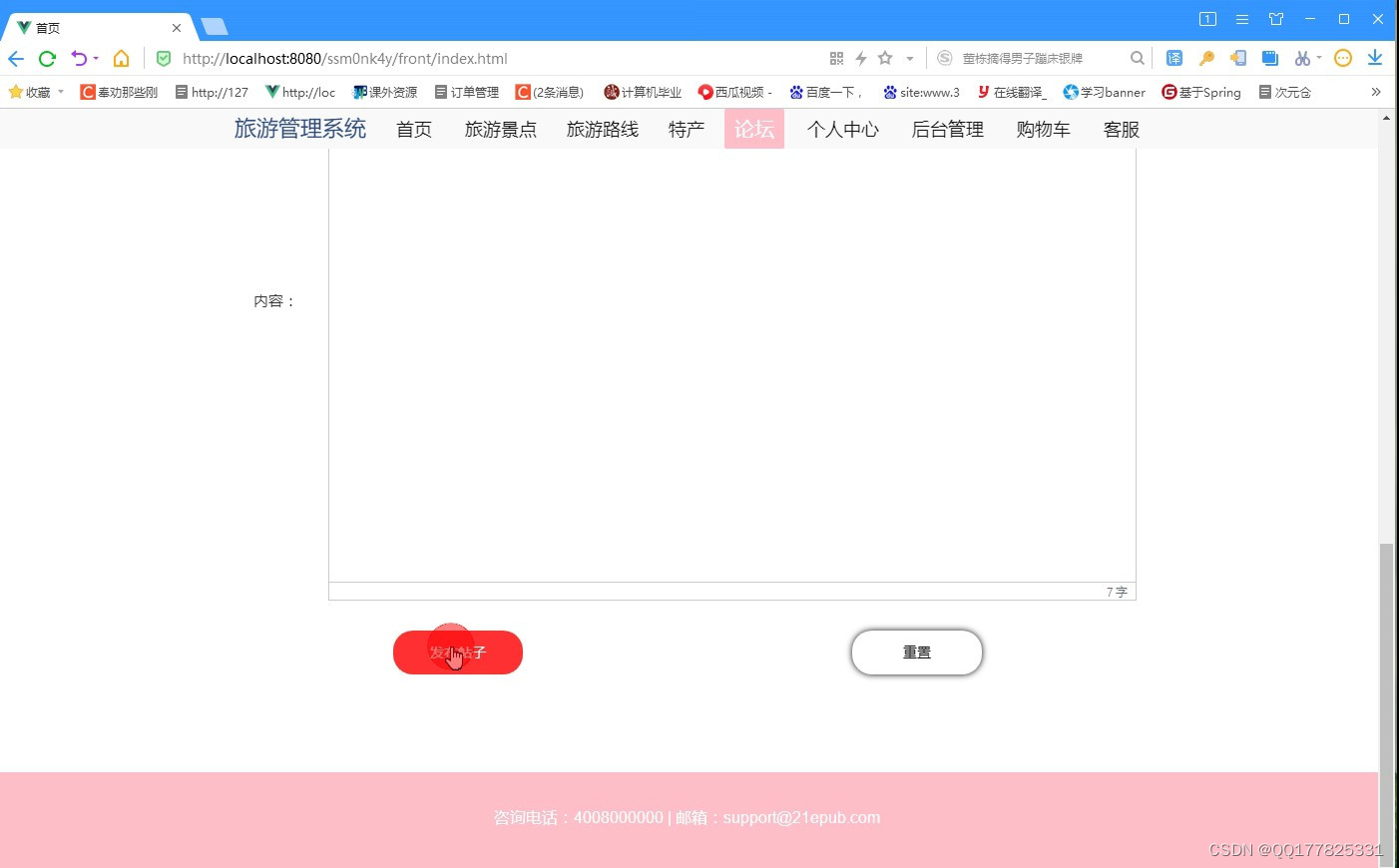The width and height of the screenshot is (1399, 868).
Task: Bookmark this page with the star icon
Action: (x=885, y=58)
